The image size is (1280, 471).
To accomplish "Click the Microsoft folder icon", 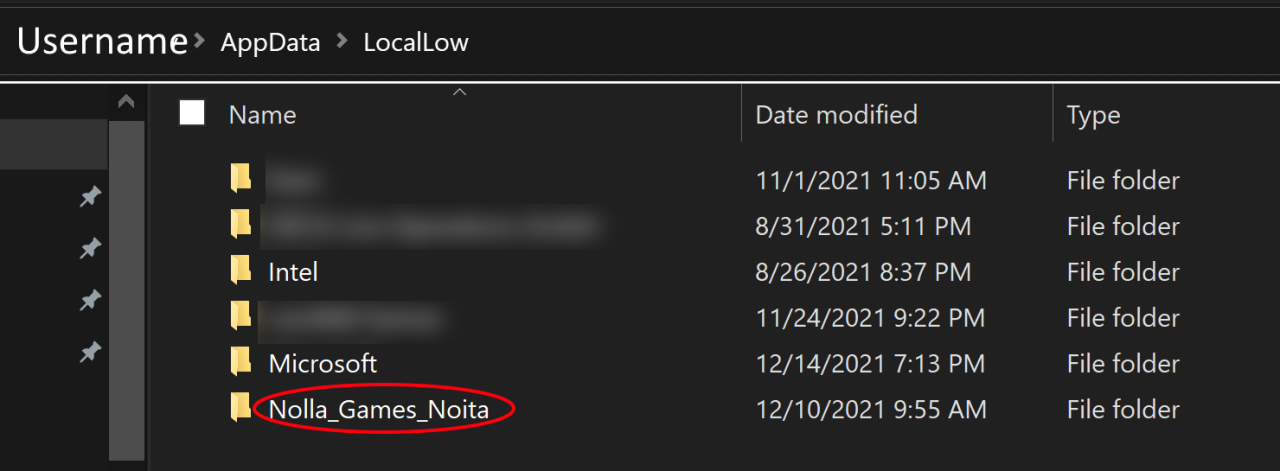I will [240, 362].
